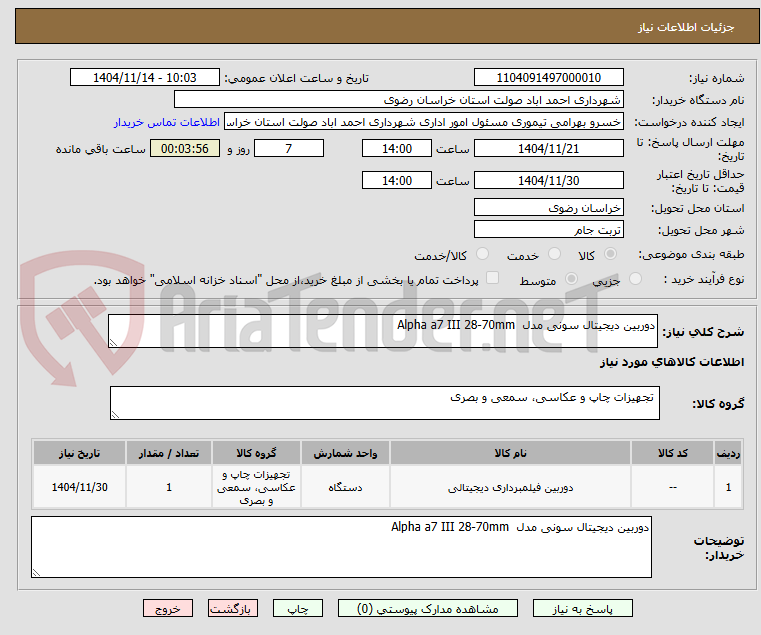Click the واحد شمارش column header
Viewport: 761px width, 635px height.
coord(345,453)
